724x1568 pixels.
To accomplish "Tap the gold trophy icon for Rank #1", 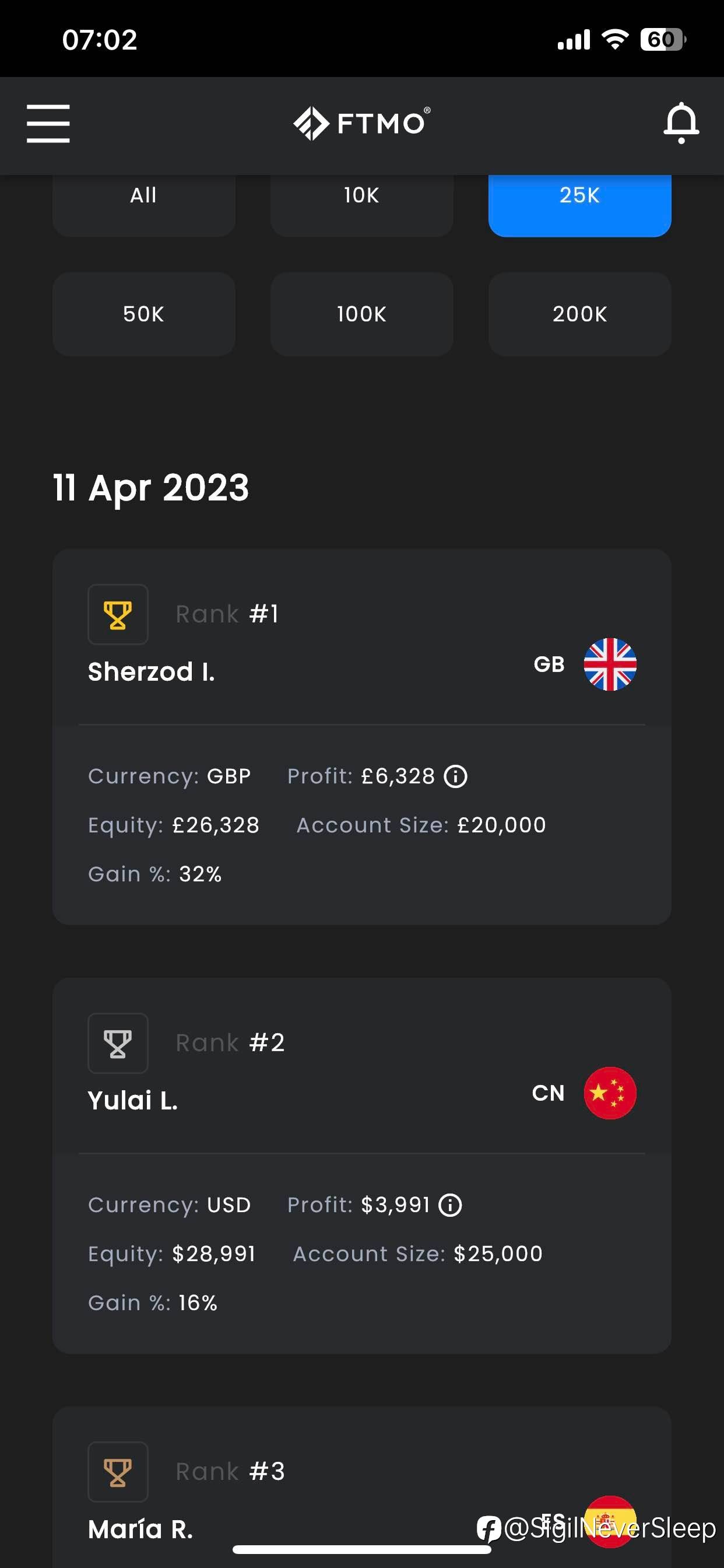I will 118,615.
